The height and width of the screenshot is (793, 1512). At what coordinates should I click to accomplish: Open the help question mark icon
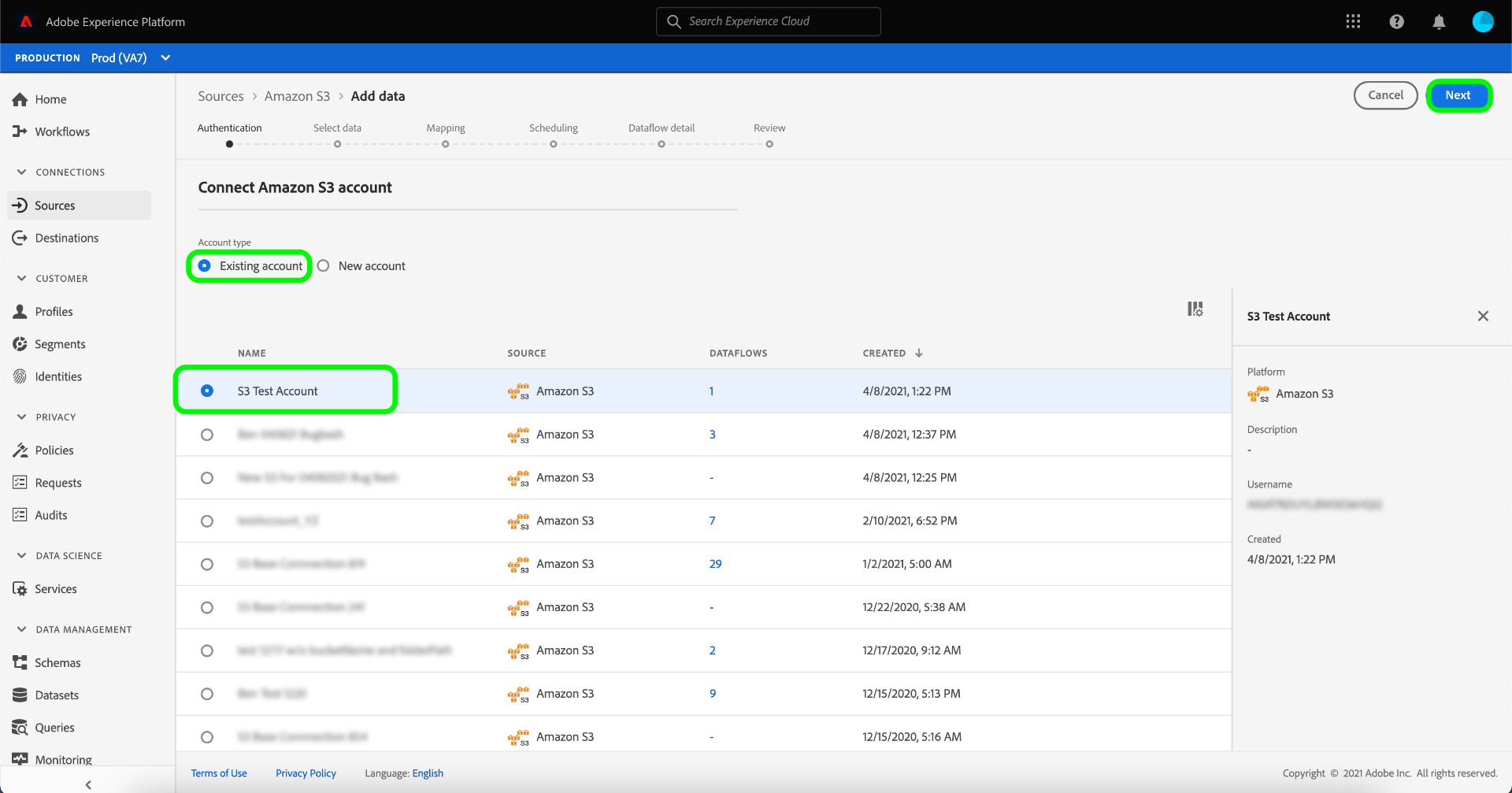click(x=1396, y=21)
